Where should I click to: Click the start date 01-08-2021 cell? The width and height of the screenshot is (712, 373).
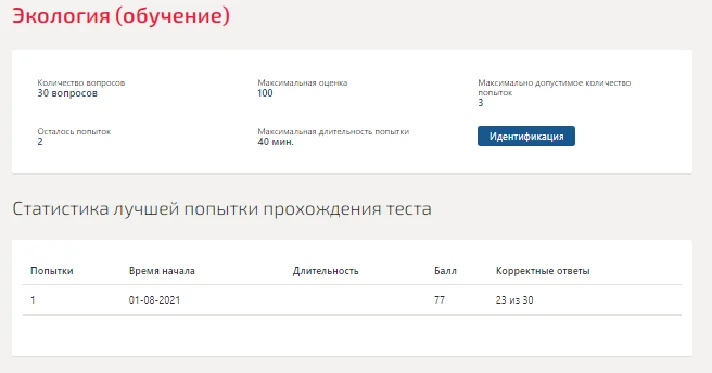(x=154, y=300)
